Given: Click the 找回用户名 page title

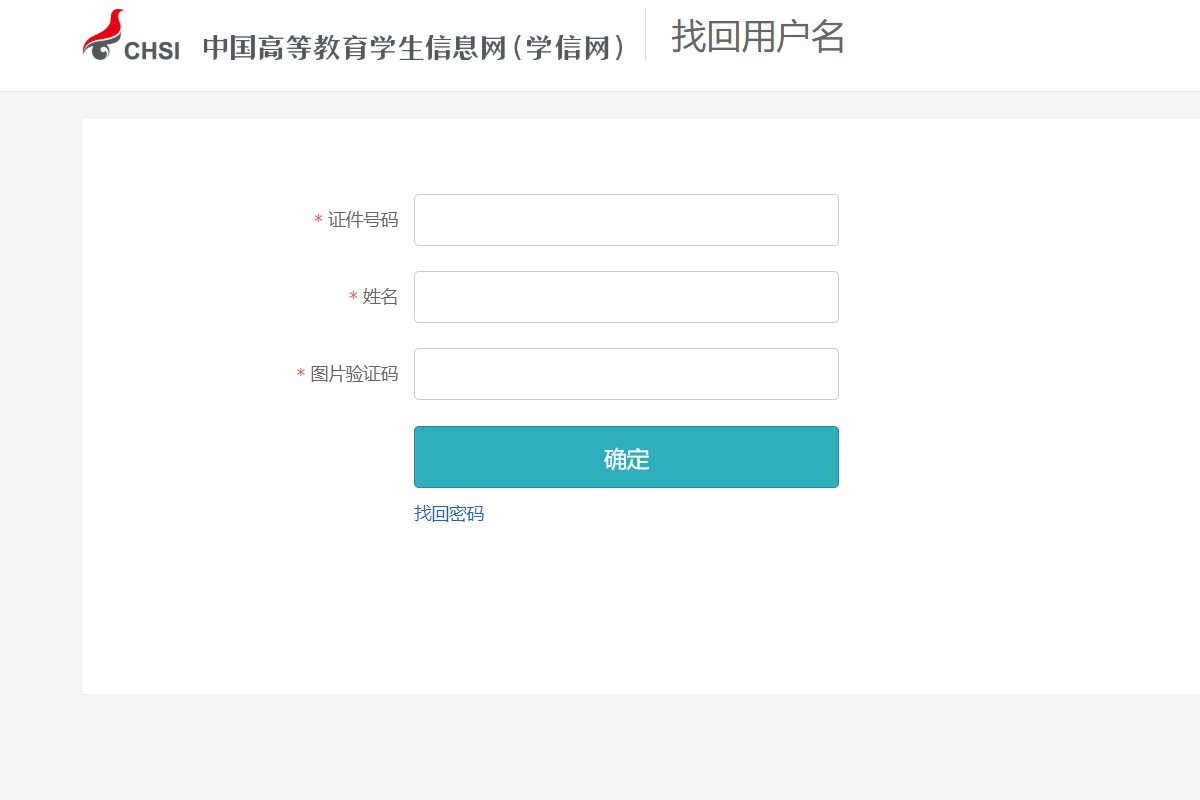Looking at the screenshot, I should click(x=755, y=40).
